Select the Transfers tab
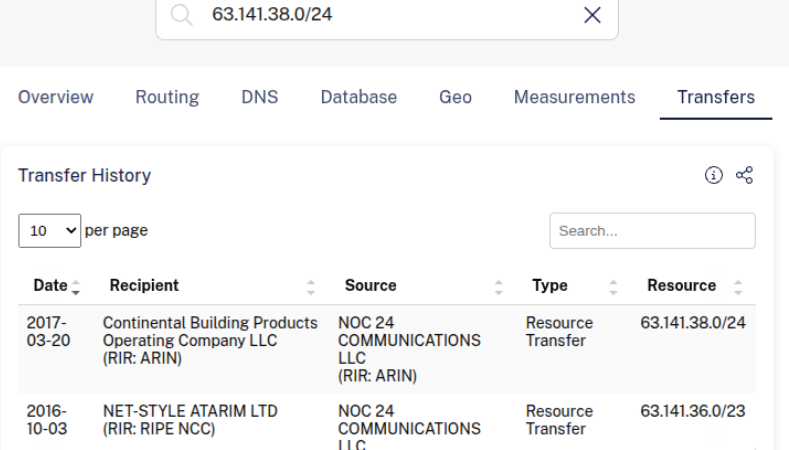Image resolution: width=789 pixels, height=450 pixels. click(x=715, y=97)
